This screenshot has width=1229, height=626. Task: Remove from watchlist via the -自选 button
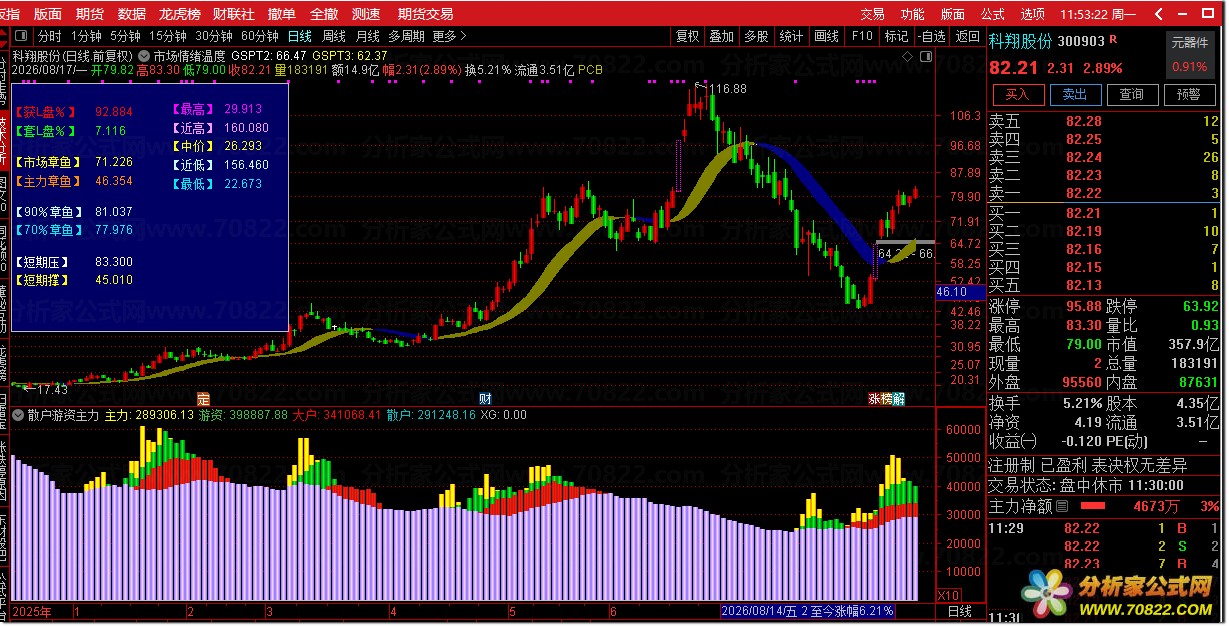[x=931, y=36]
